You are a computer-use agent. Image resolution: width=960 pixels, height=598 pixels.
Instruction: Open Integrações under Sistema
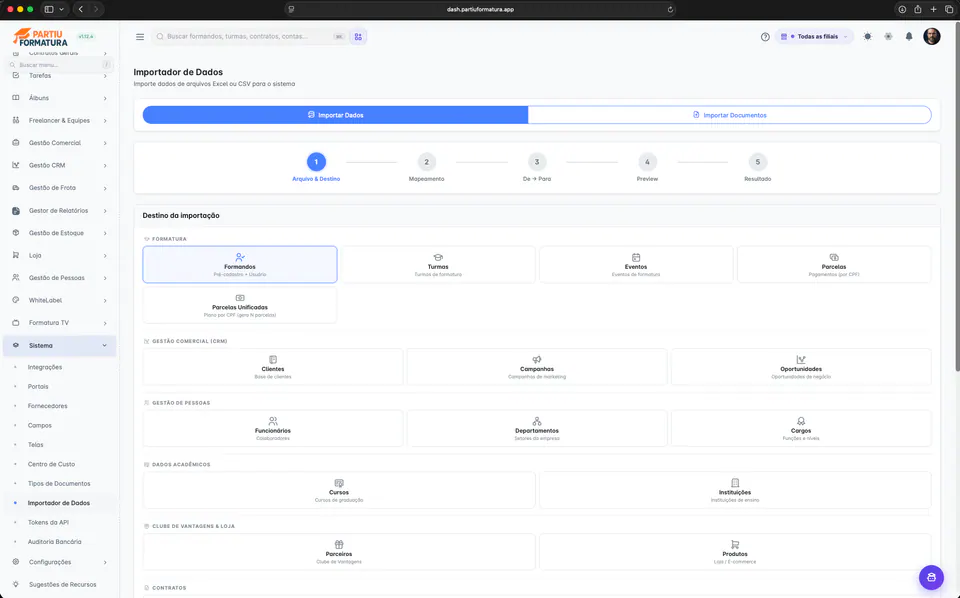(45, 367)
